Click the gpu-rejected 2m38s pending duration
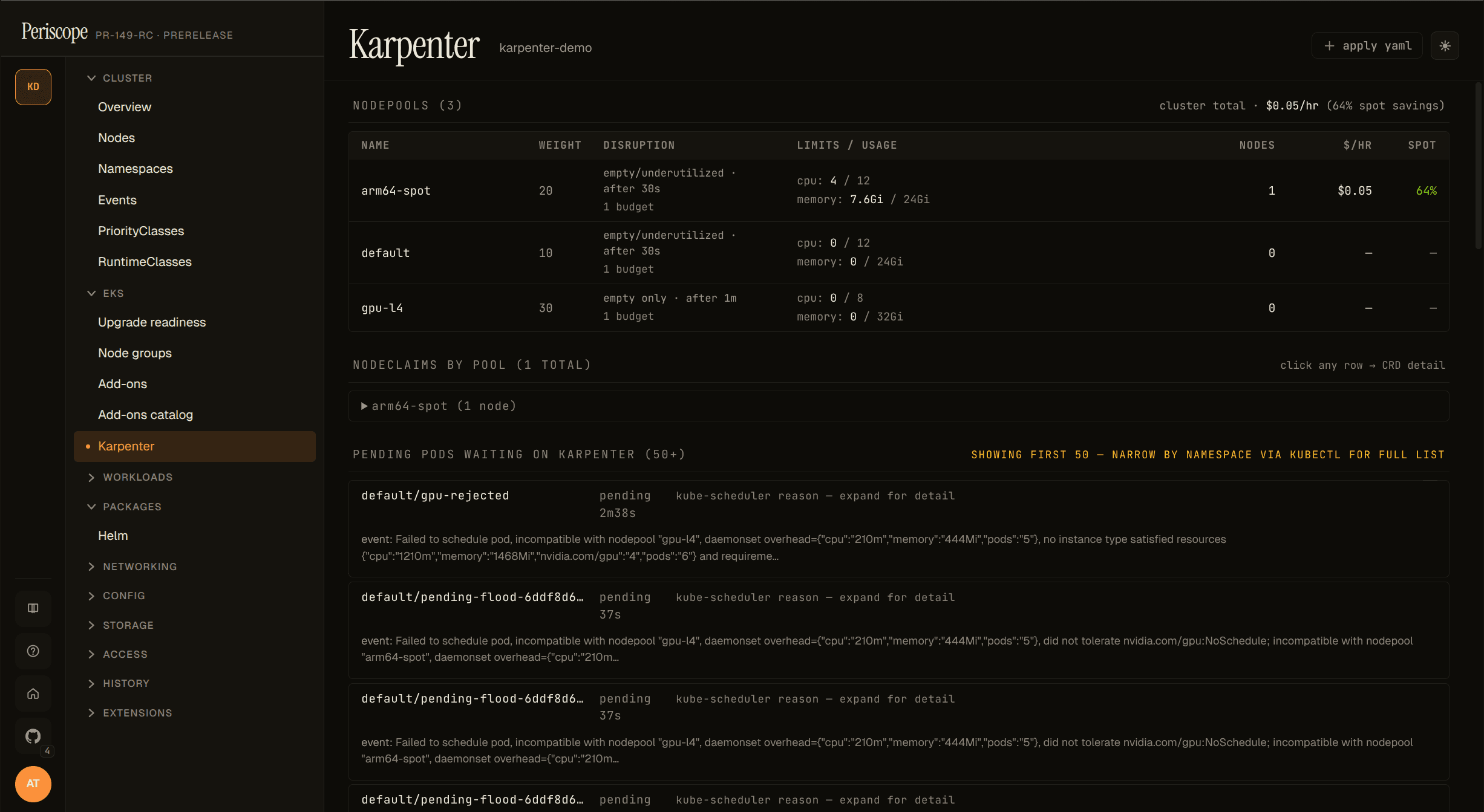This screenshot has width=1484, height=812. (617, 513)
